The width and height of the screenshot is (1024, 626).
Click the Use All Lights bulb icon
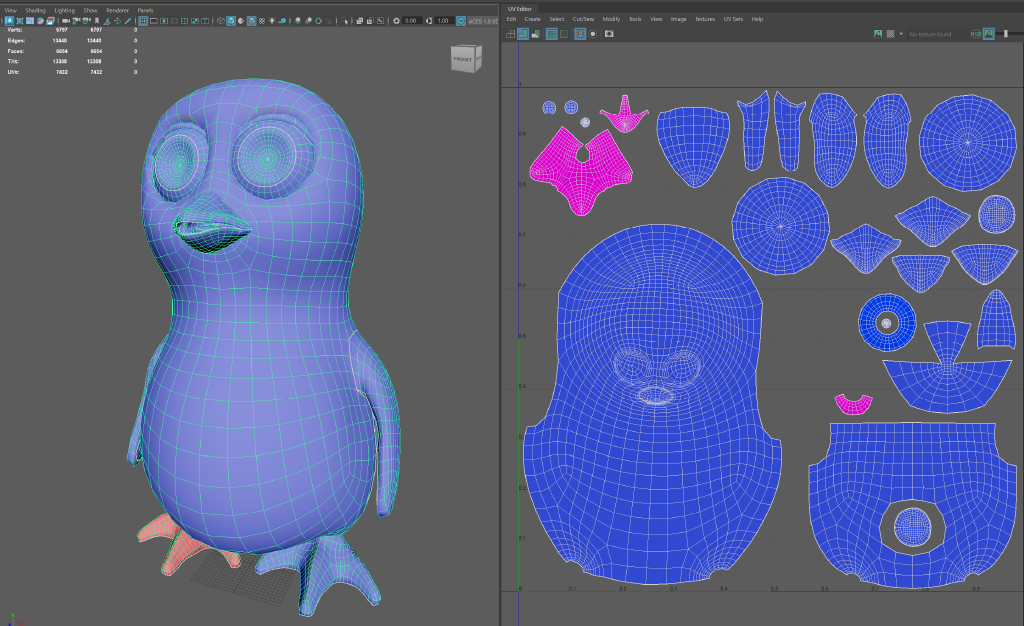[272, 21]
